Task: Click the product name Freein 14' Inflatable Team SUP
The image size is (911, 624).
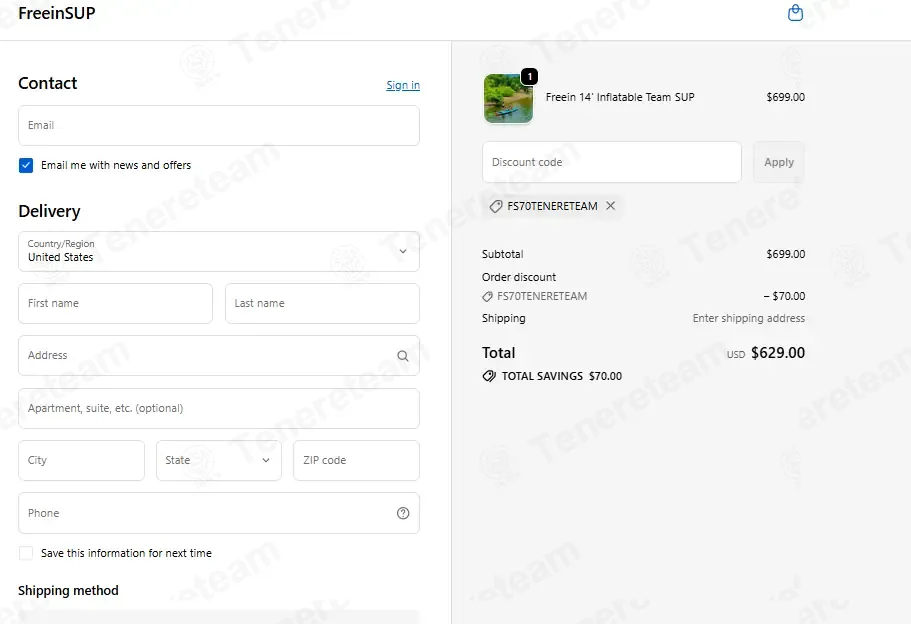Action: [620, 97]
